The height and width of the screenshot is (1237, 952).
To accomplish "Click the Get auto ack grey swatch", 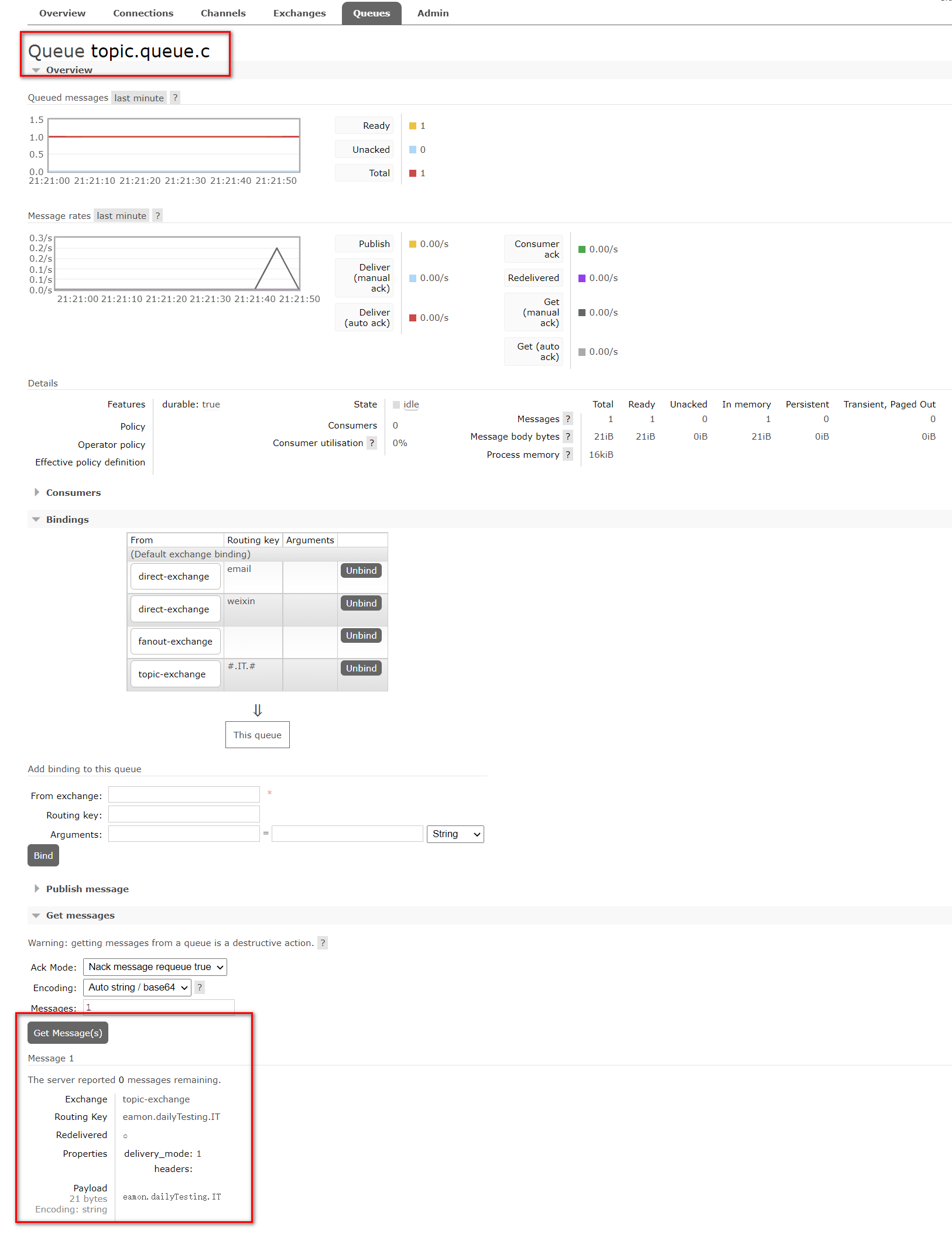I will click(582, 352).
